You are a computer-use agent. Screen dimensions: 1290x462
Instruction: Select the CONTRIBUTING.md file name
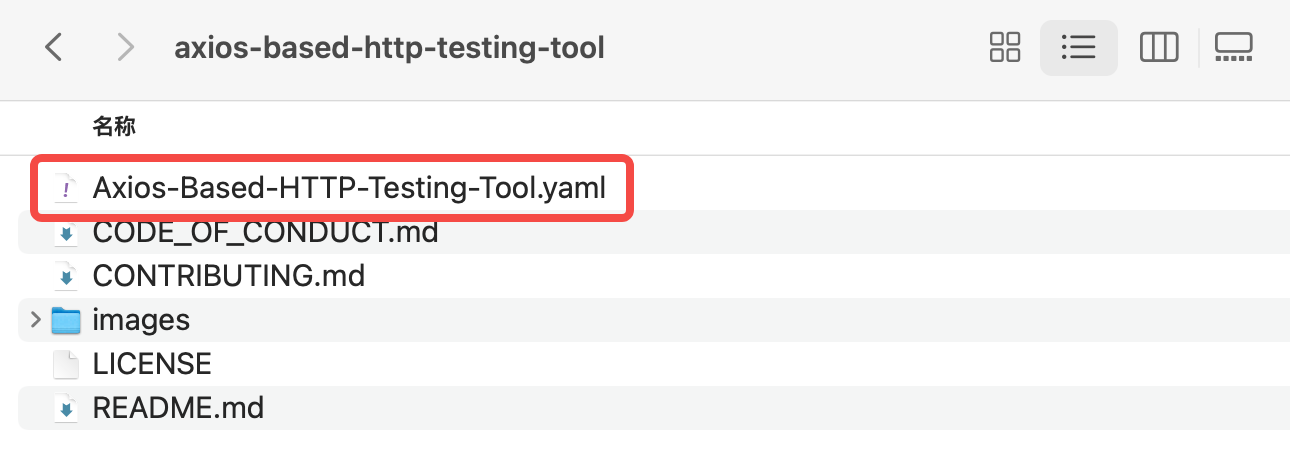(x=229, y=276)
